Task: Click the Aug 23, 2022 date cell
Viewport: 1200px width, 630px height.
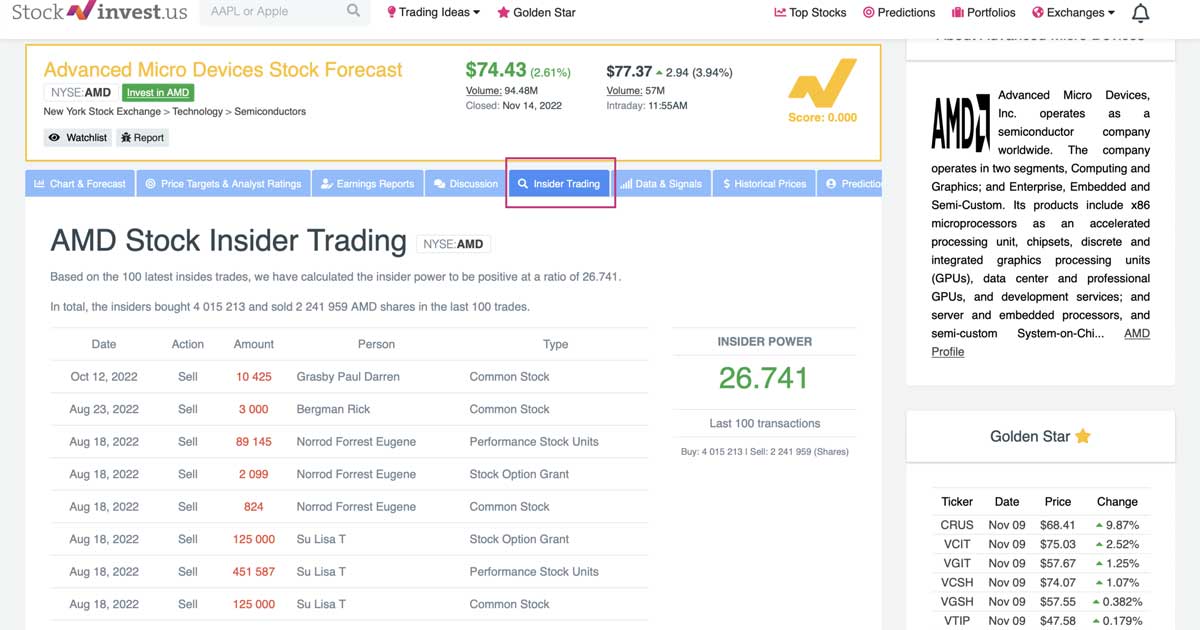Action: click(x=104, y=409)
